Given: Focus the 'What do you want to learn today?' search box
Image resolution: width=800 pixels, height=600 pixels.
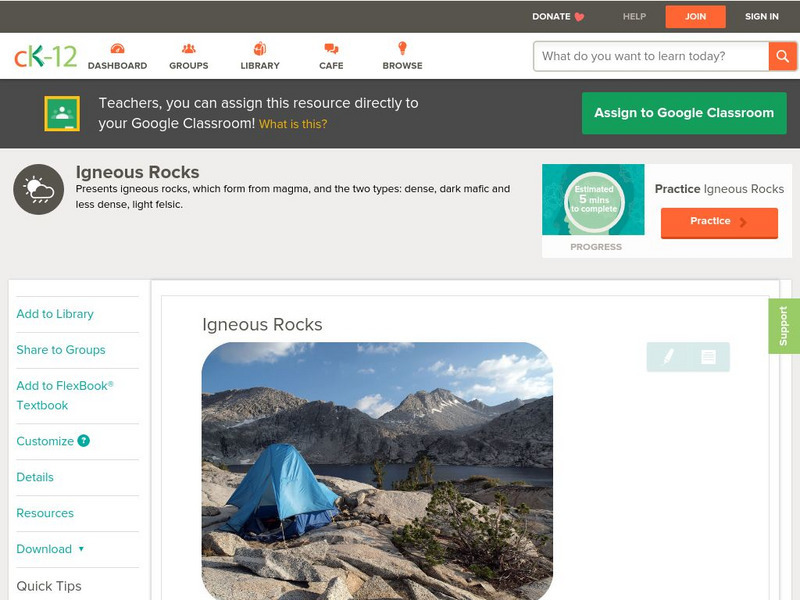Looking at the screenshot, I should point(652,56).
